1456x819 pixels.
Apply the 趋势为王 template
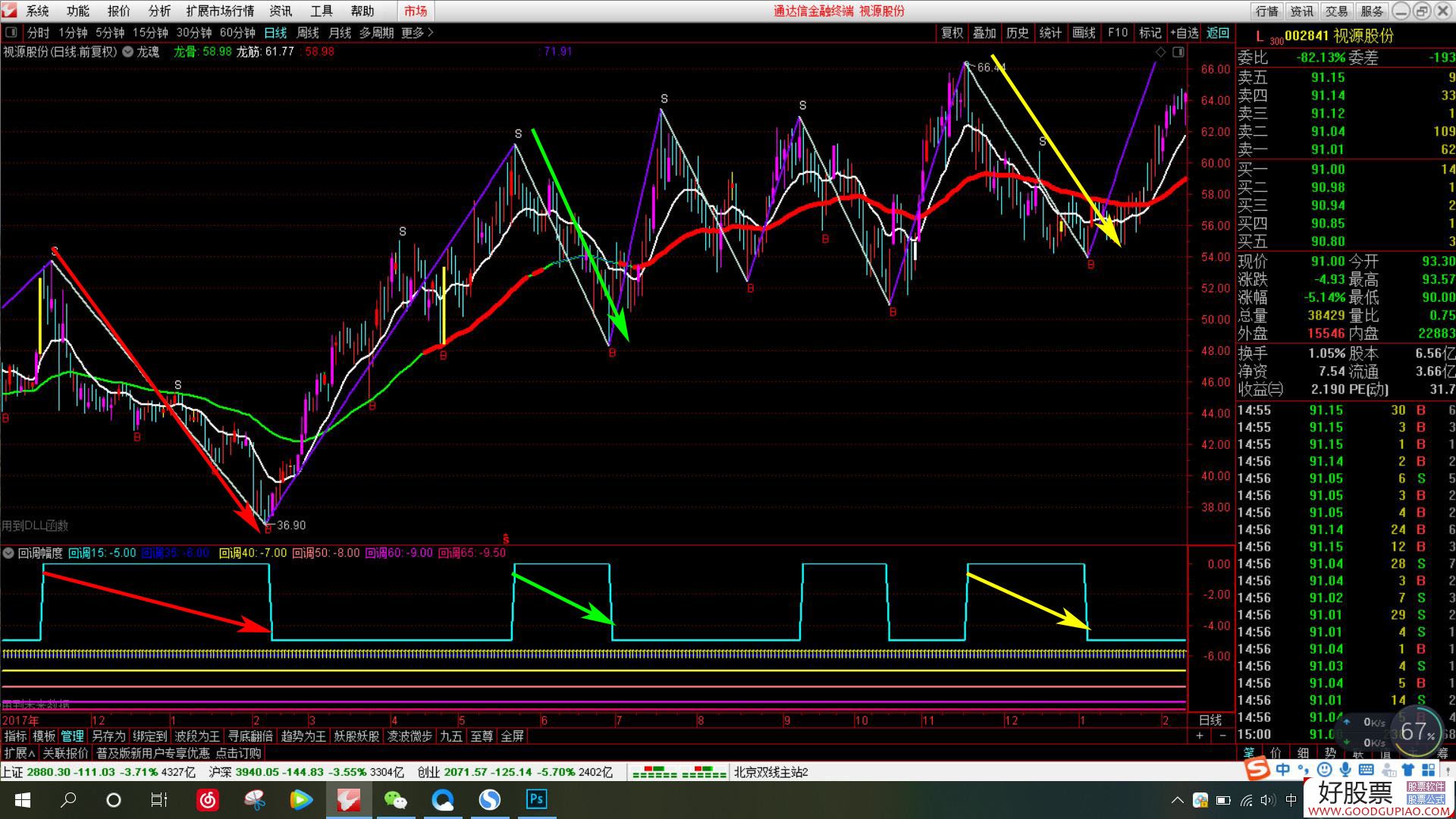tap(303, 736)
